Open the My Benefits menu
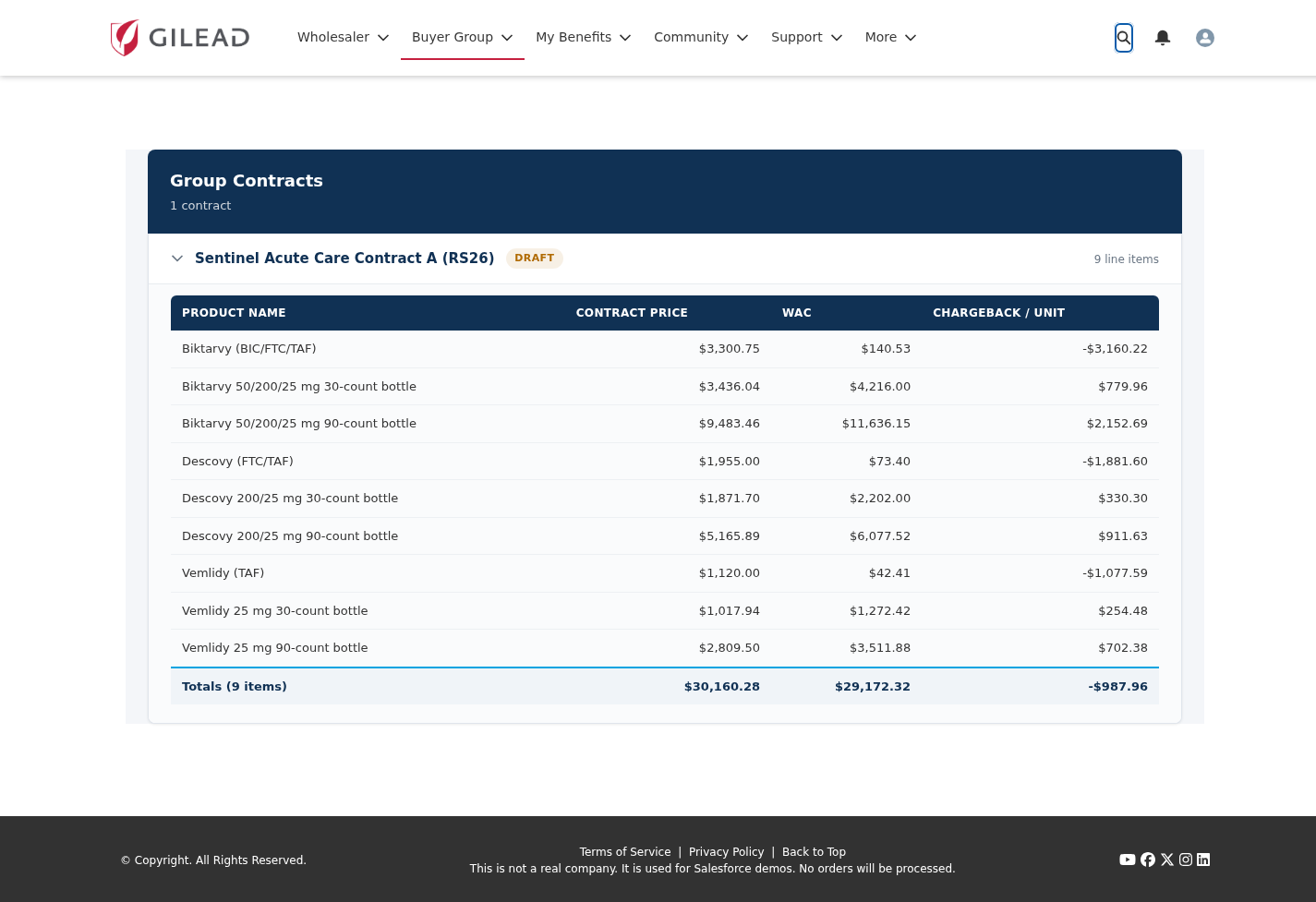The image size is (1316, 902). point(584,38)
